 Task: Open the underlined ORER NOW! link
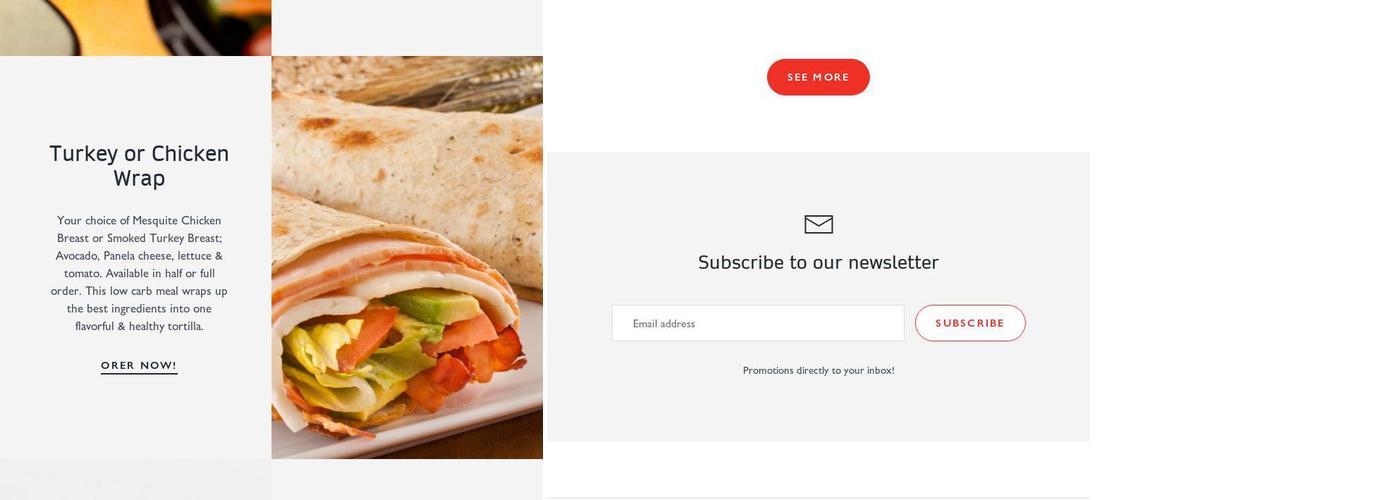[x=139, y=366]
